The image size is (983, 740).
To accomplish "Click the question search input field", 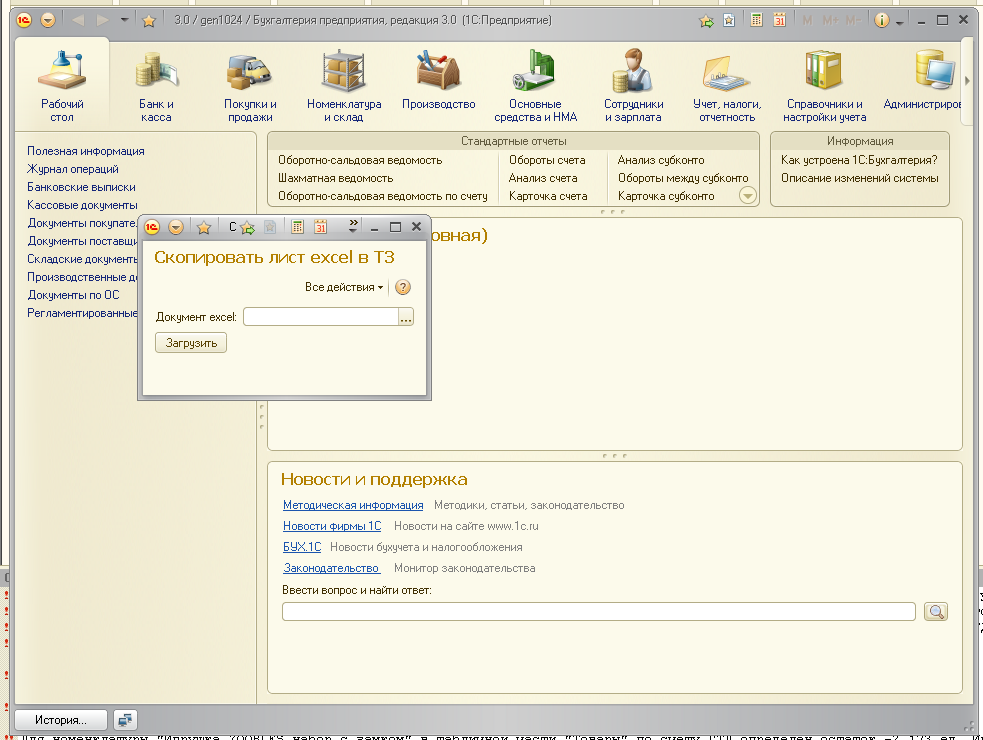I will [x=599, y=611].
